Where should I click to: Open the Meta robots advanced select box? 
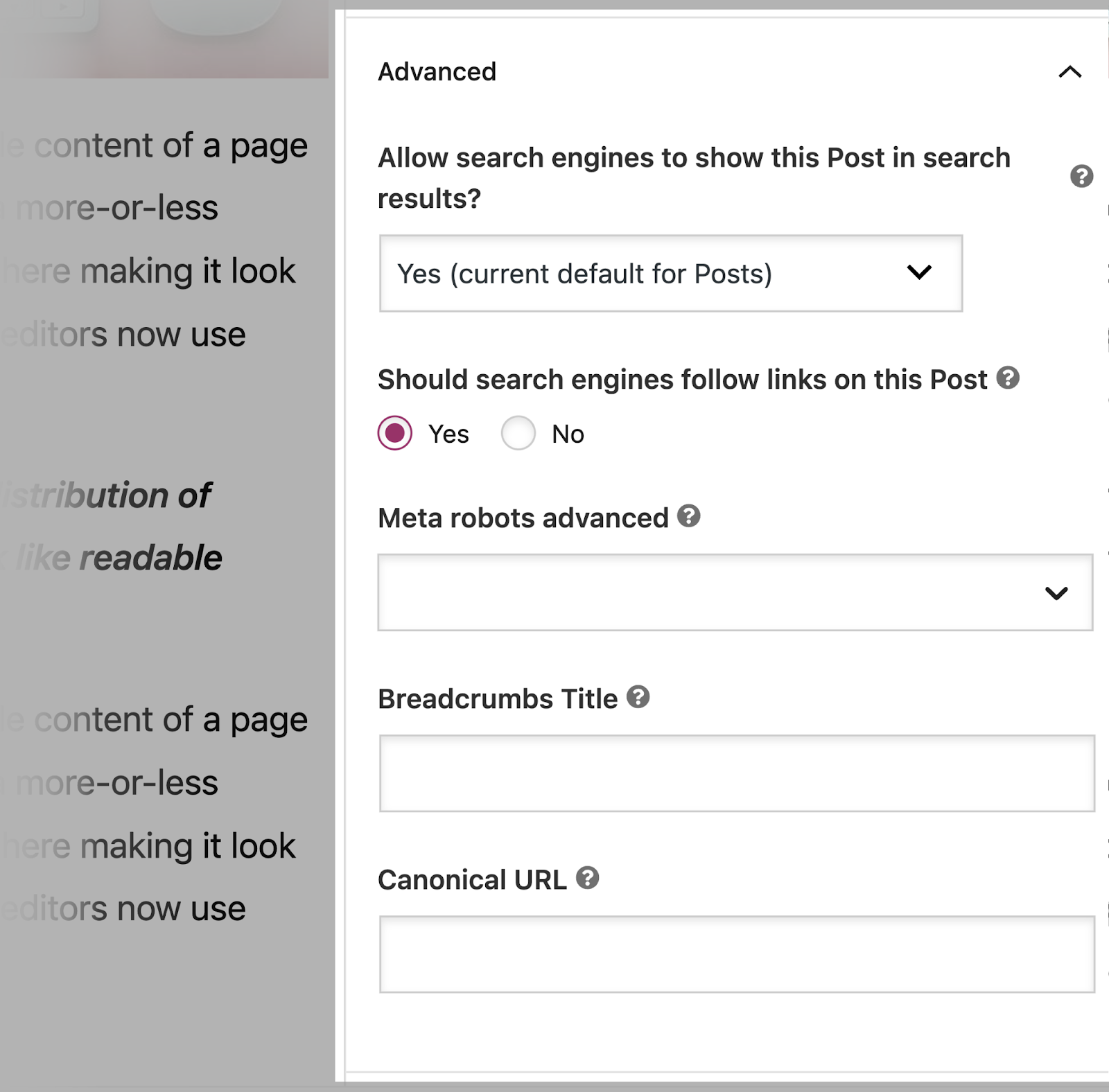click(x=735, y=592)
